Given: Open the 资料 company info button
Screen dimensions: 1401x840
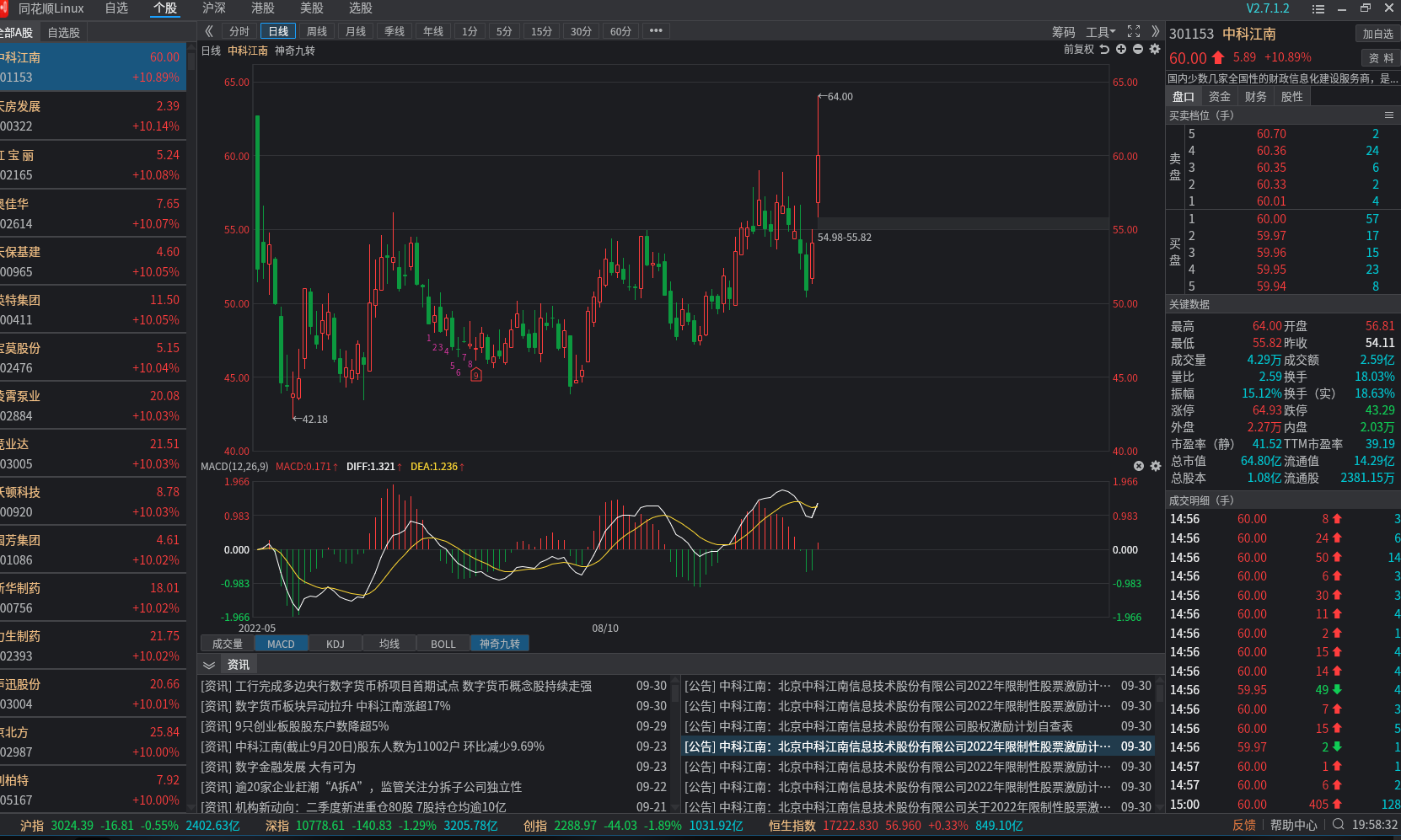Looking at the screenshot, I should coord(1380,58).
